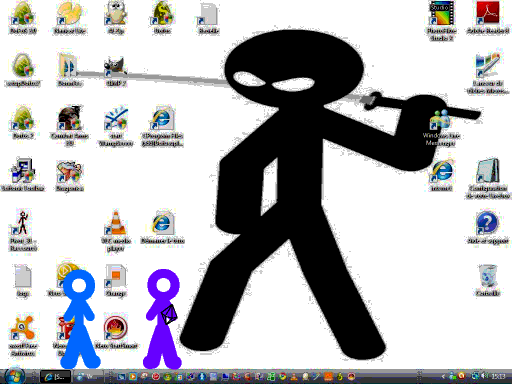Image resolution: width=512 pixels, height=384 pixels.
Task: Launch the PhotoFiltre Studio X shortcut
Action: [441, 21]
